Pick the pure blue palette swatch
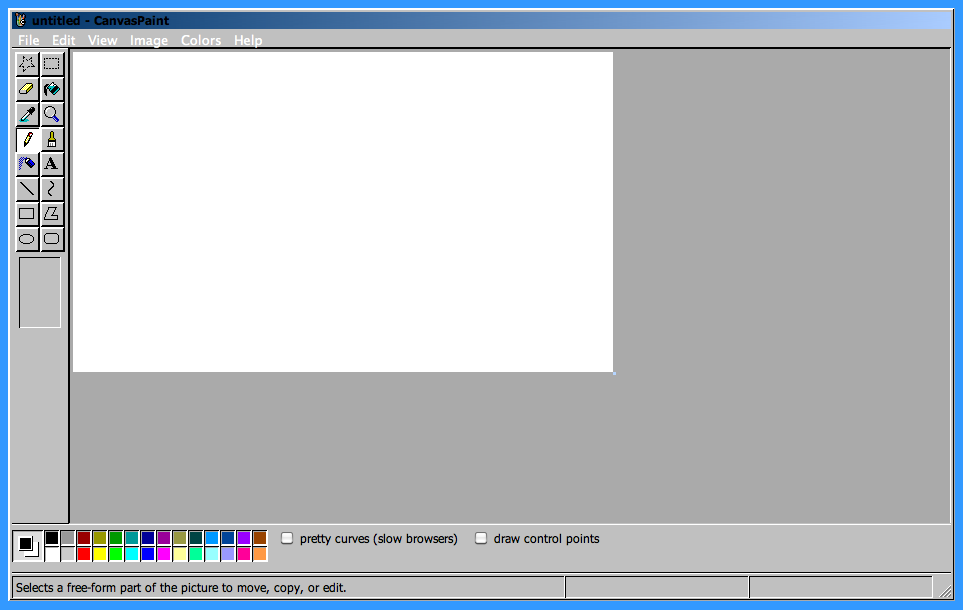This screenshot has height=610, width=963. pos(148,554)
